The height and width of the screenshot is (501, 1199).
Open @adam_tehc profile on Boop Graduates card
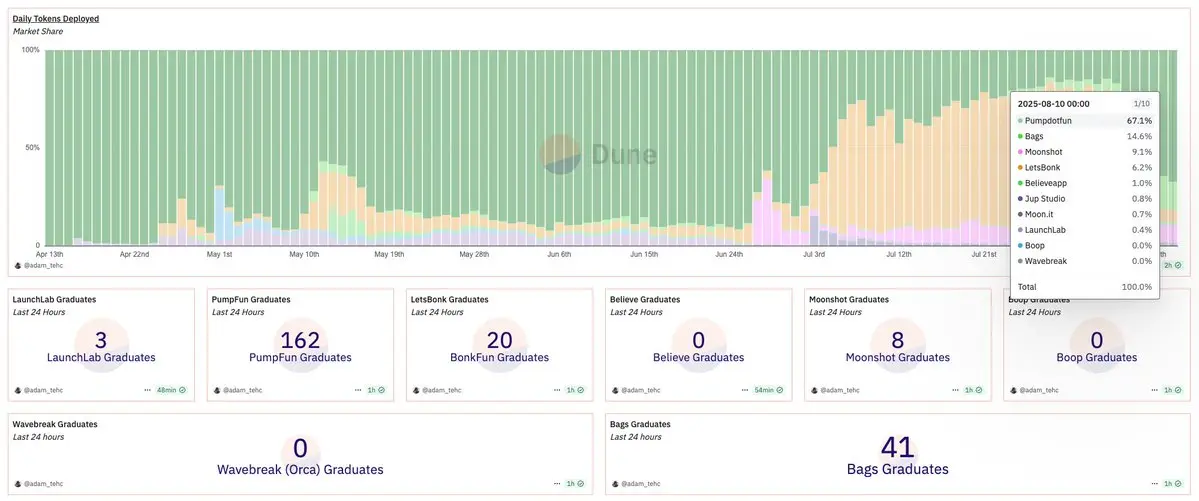coord(1034,390)
